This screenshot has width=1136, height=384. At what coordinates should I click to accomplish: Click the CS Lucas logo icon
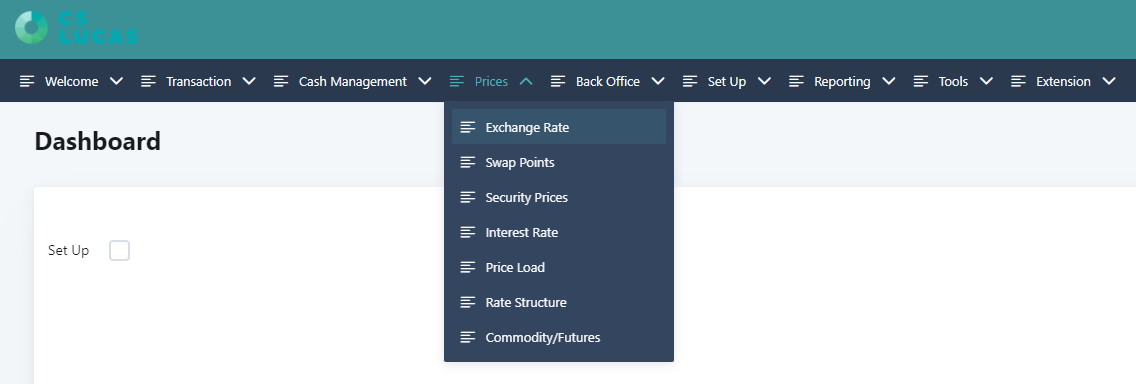point(31,28)
